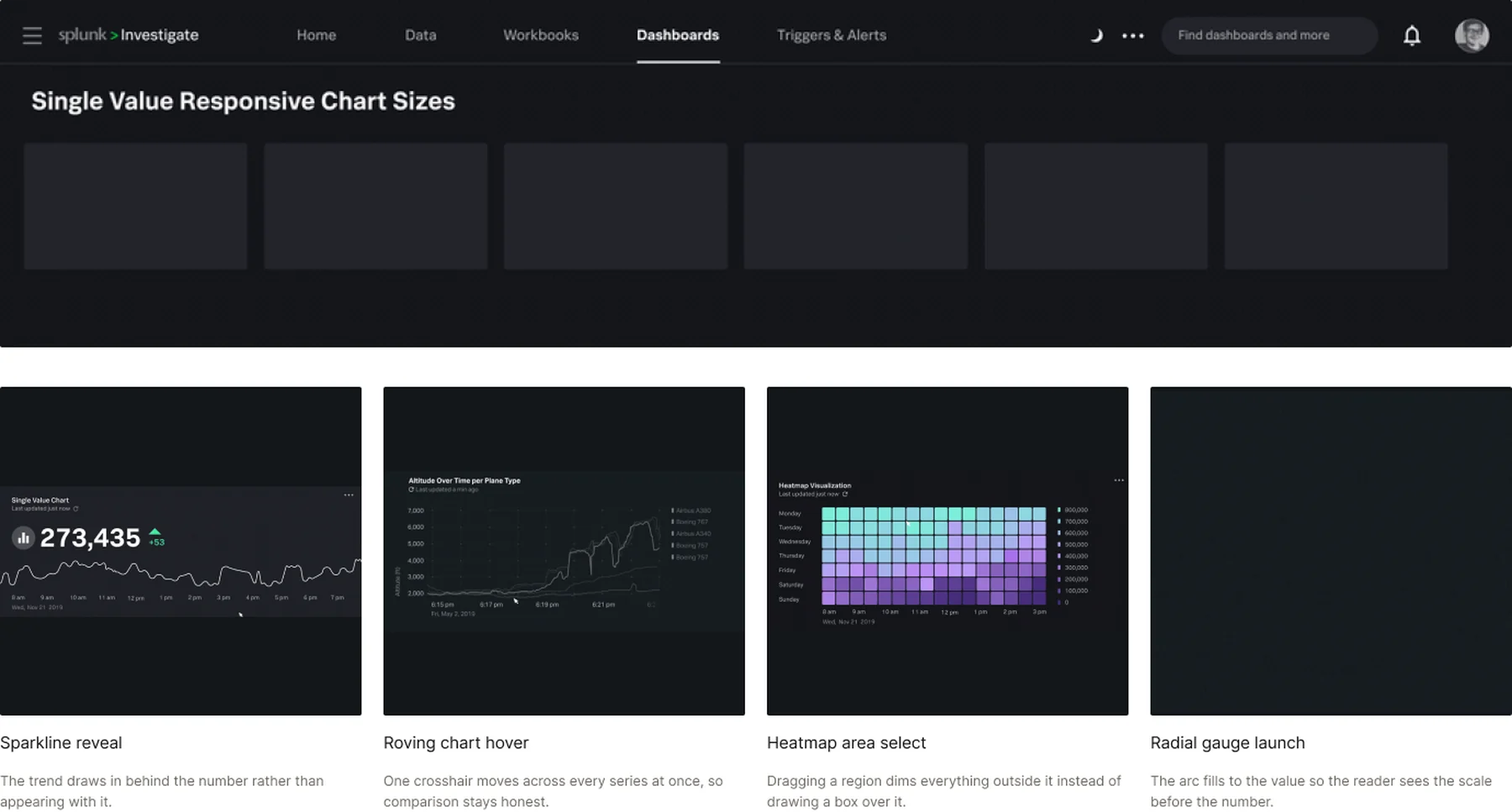This screenshot has height=812, width=1512.
Task: Open the Radial gauge launch thumbnail
Action: click(1331, 551)
